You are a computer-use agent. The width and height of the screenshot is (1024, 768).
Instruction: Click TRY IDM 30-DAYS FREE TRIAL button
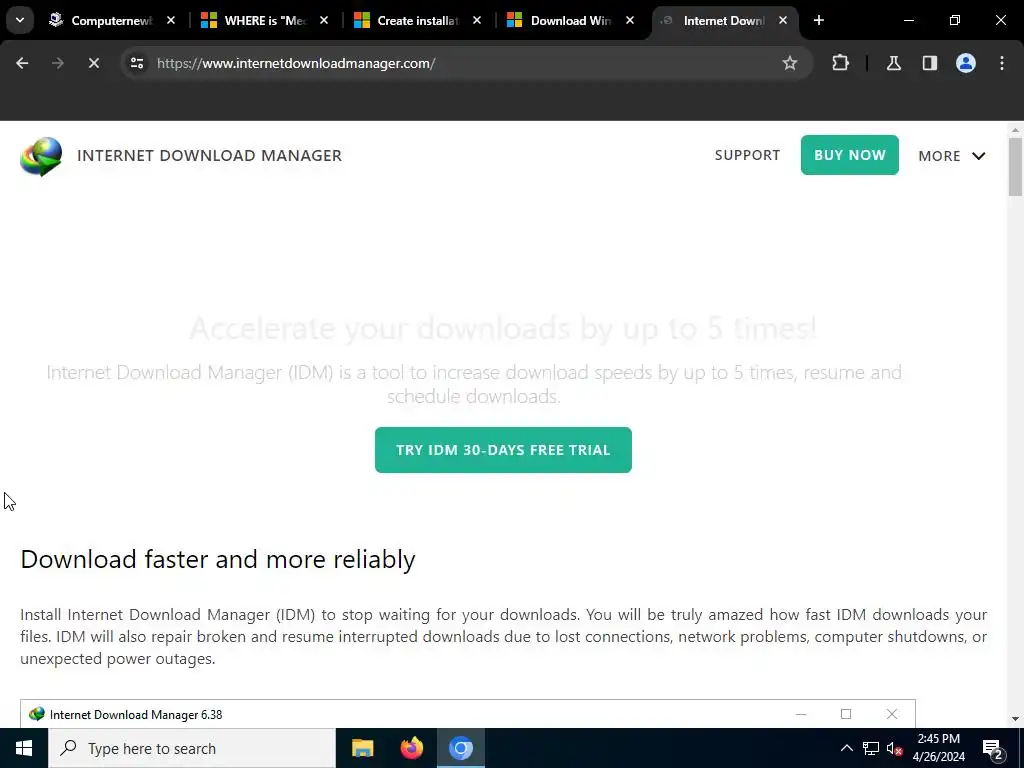[x=503, y=450]
